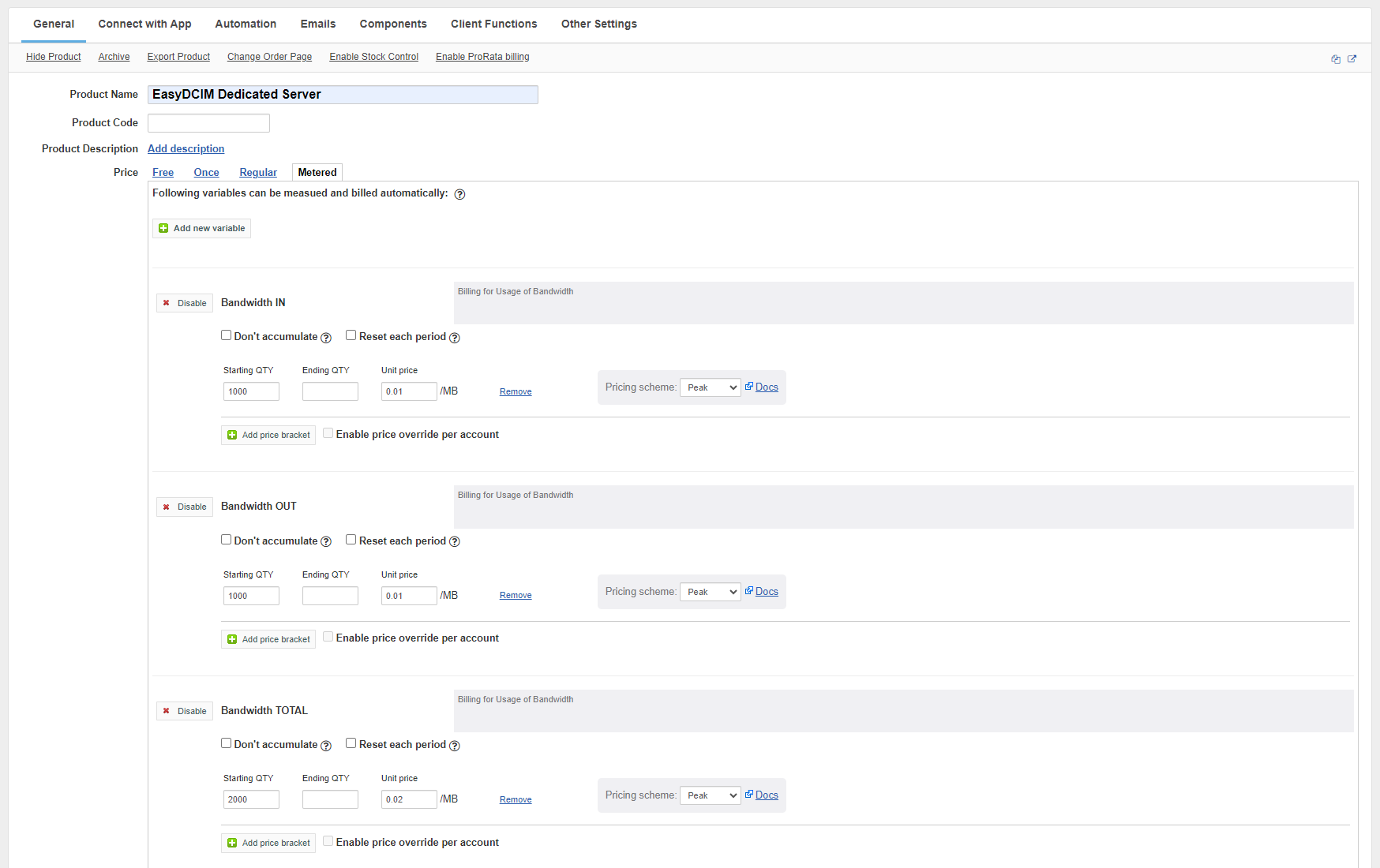Image resolution: width=1380 pixels, height=868 pixels.
Task: Click help icon next to billed automatically text
Action: 459,194
